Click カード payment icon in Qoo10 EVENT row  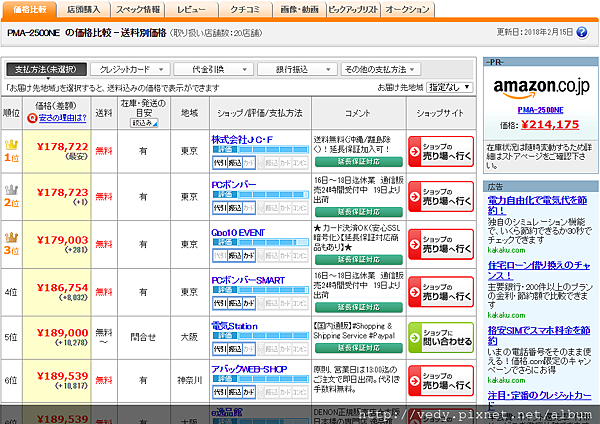[x=249, y=256]
